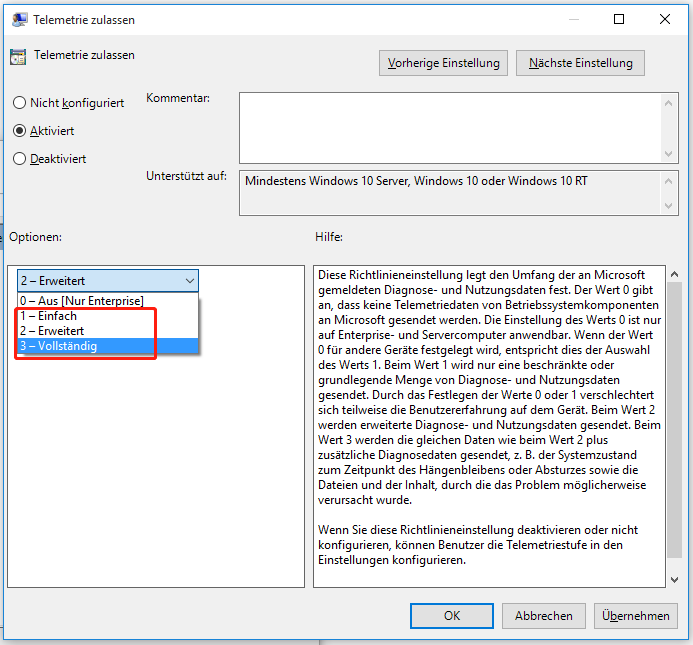Click Kommentar box scroll down arrow
Screen dimensions: 693x645
pos(668,154)
